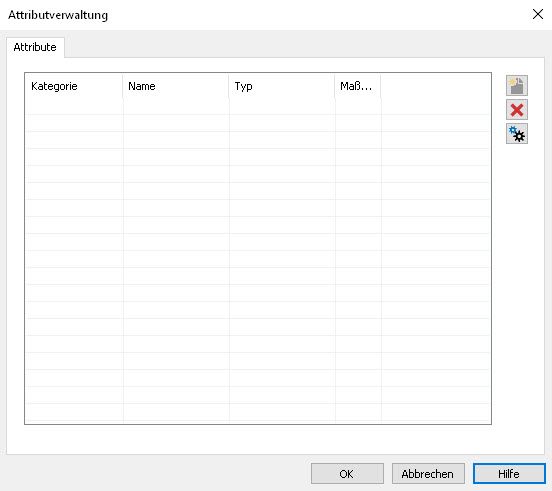552x491 pixels.
Task: Click the empty header area after the Maß... column
Action: 436,86
